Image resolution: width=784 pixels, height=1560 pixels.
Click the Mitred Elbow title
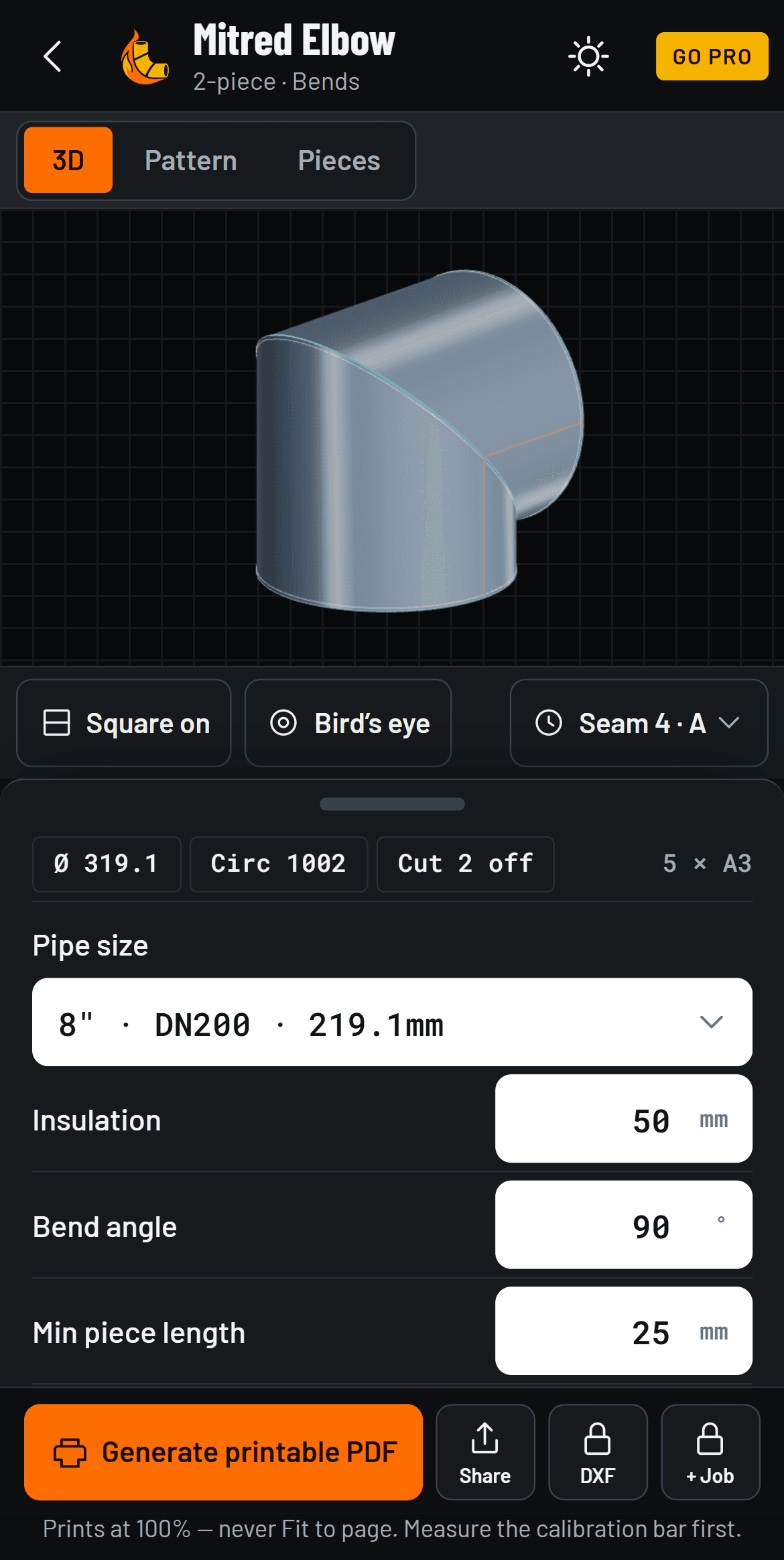click(x=294, y=40)
